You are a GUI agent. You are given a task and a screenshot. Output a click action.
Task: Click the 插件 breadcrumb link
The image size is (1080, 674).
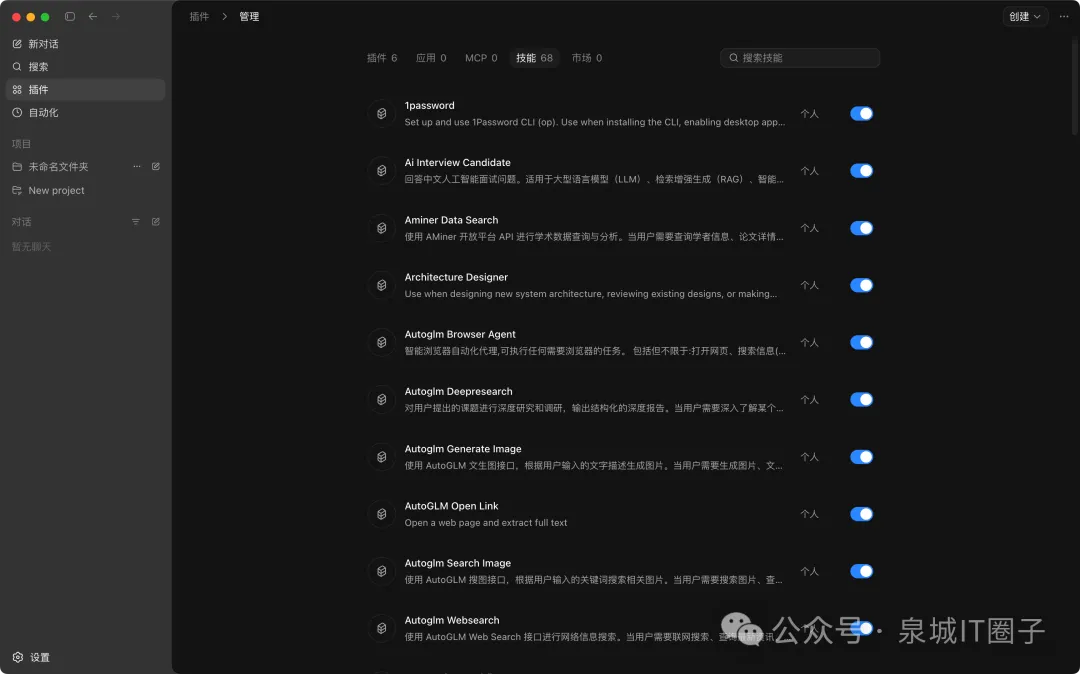pos(199,17)
